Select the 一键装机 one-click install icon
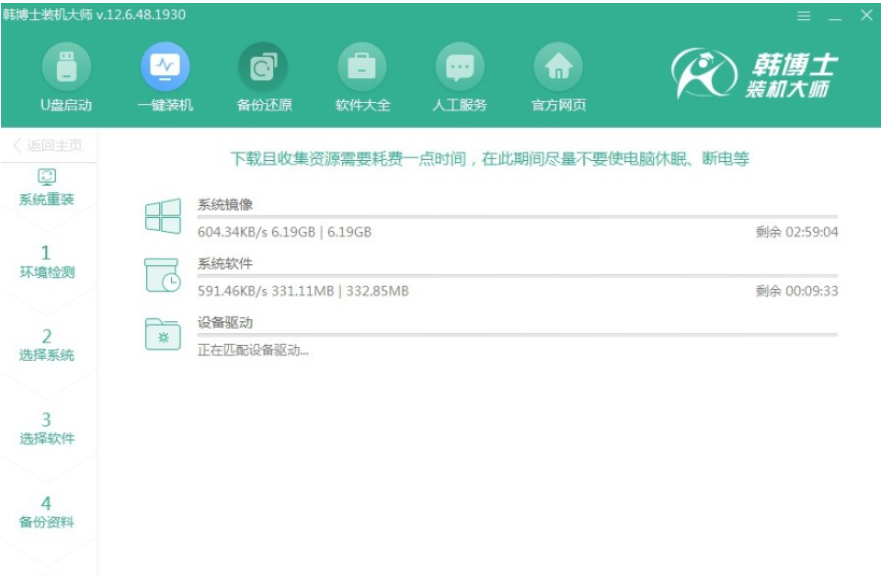The width and height of the screenshot is (887, 581). (x=164, y=68)
